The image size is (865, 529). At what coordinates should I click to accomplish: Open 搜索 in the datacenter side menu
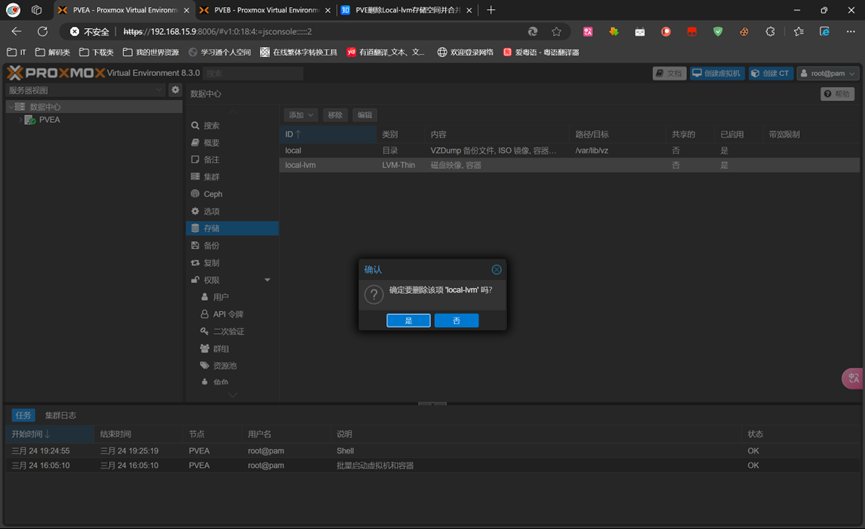pyautogui.click(x=232, y=126)
